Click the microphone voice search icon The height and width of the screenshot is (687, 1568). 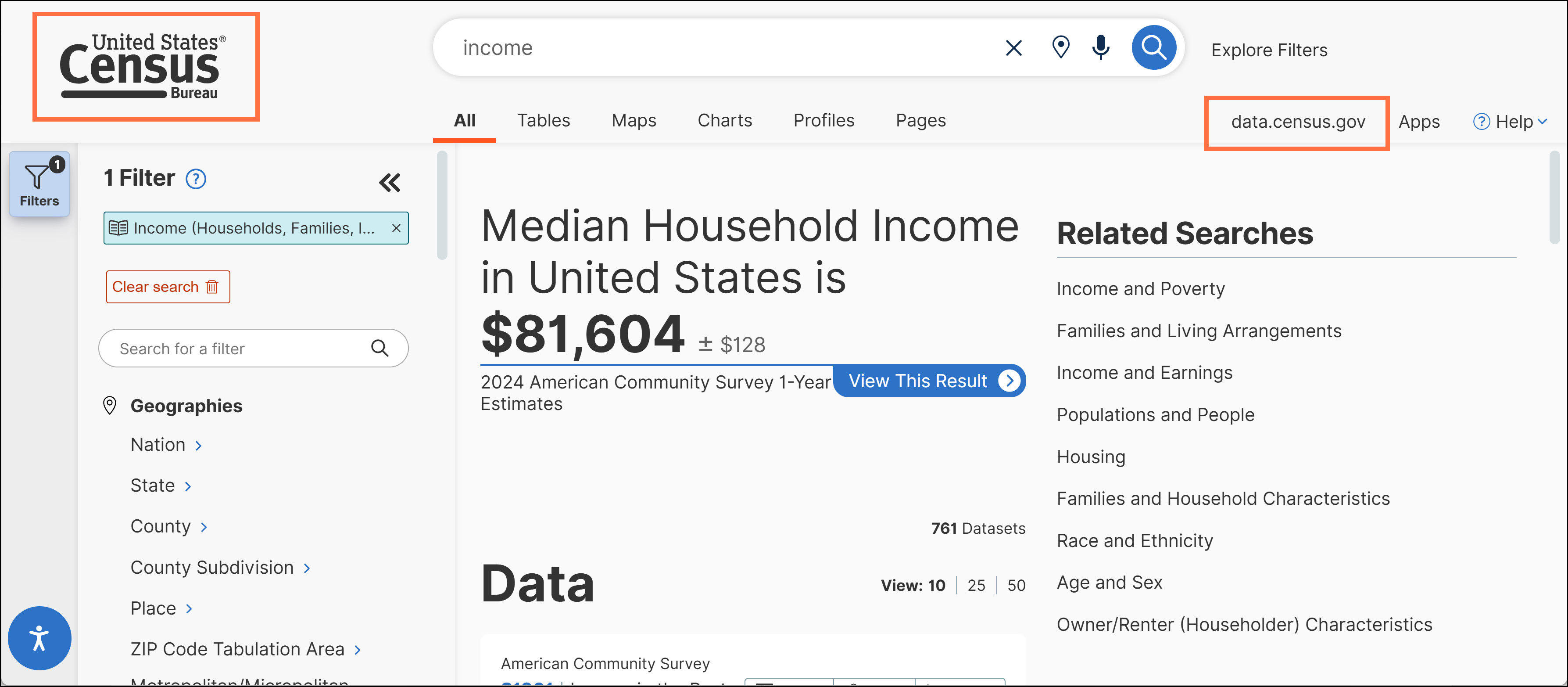pos(1100,47)
